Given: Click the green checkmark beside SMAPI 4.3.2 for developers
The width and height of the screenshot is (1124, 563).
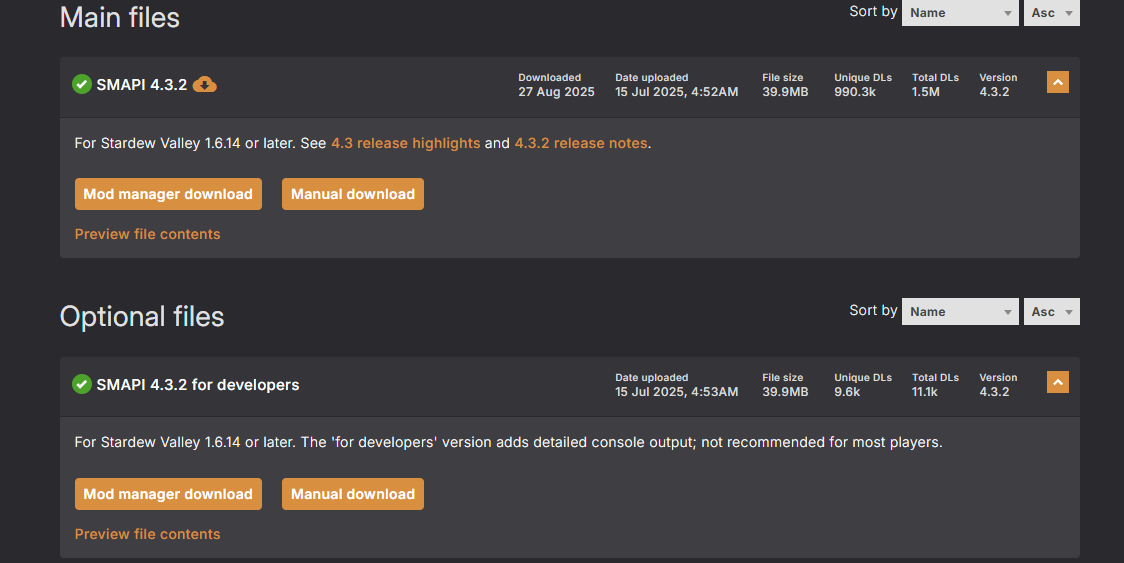Looking at the screenshot, I should tap(82, 384).
